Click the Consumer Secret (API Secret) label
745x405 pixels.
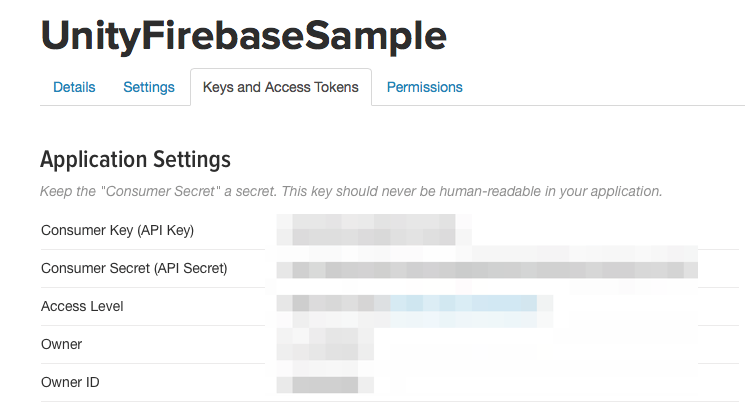click(134, 268)
